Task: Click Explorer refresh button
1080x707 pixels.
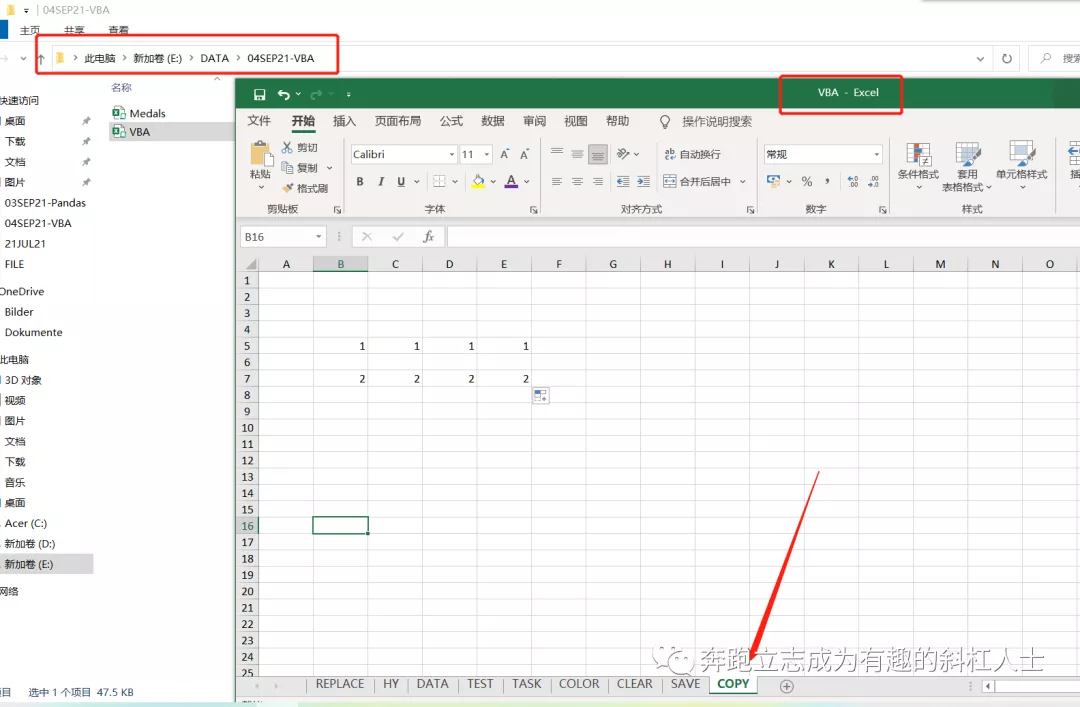Action: [x=1007, y=59]
